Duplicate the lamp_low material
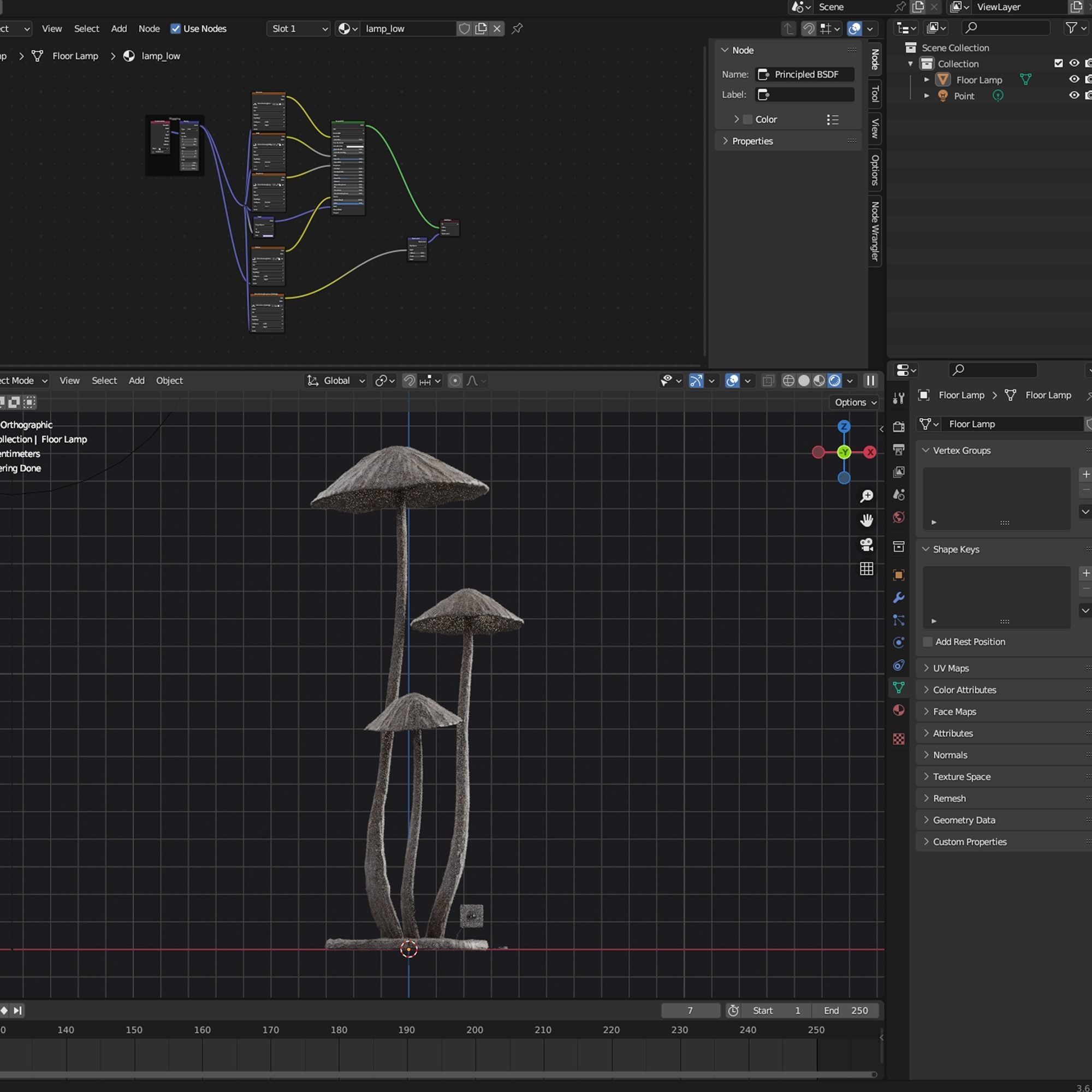 point(481,28)
